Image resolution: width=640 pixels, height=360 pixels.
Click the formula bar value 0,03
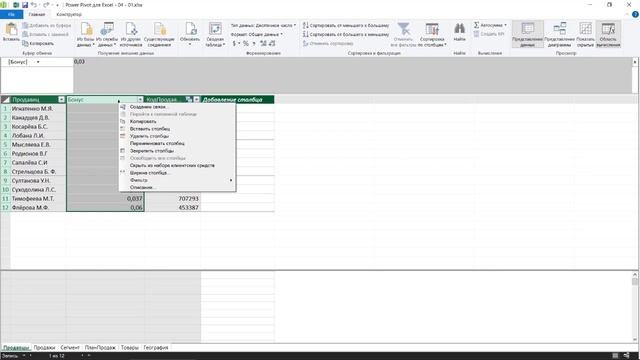point(79,62)
